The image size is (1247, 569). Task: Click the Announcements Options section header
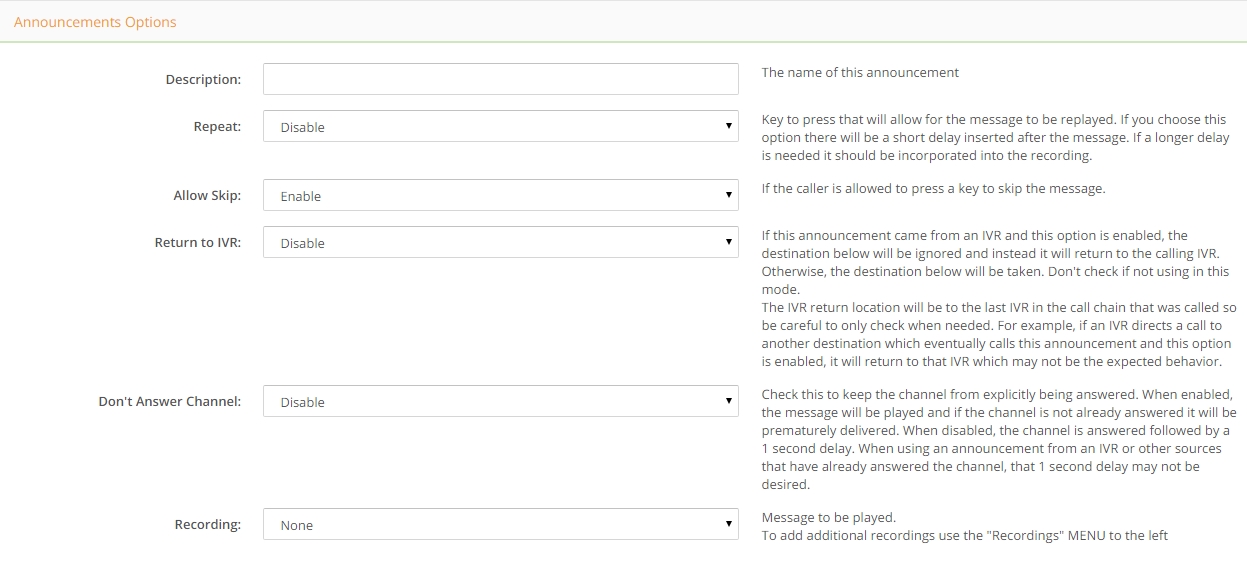coord(95,22)
